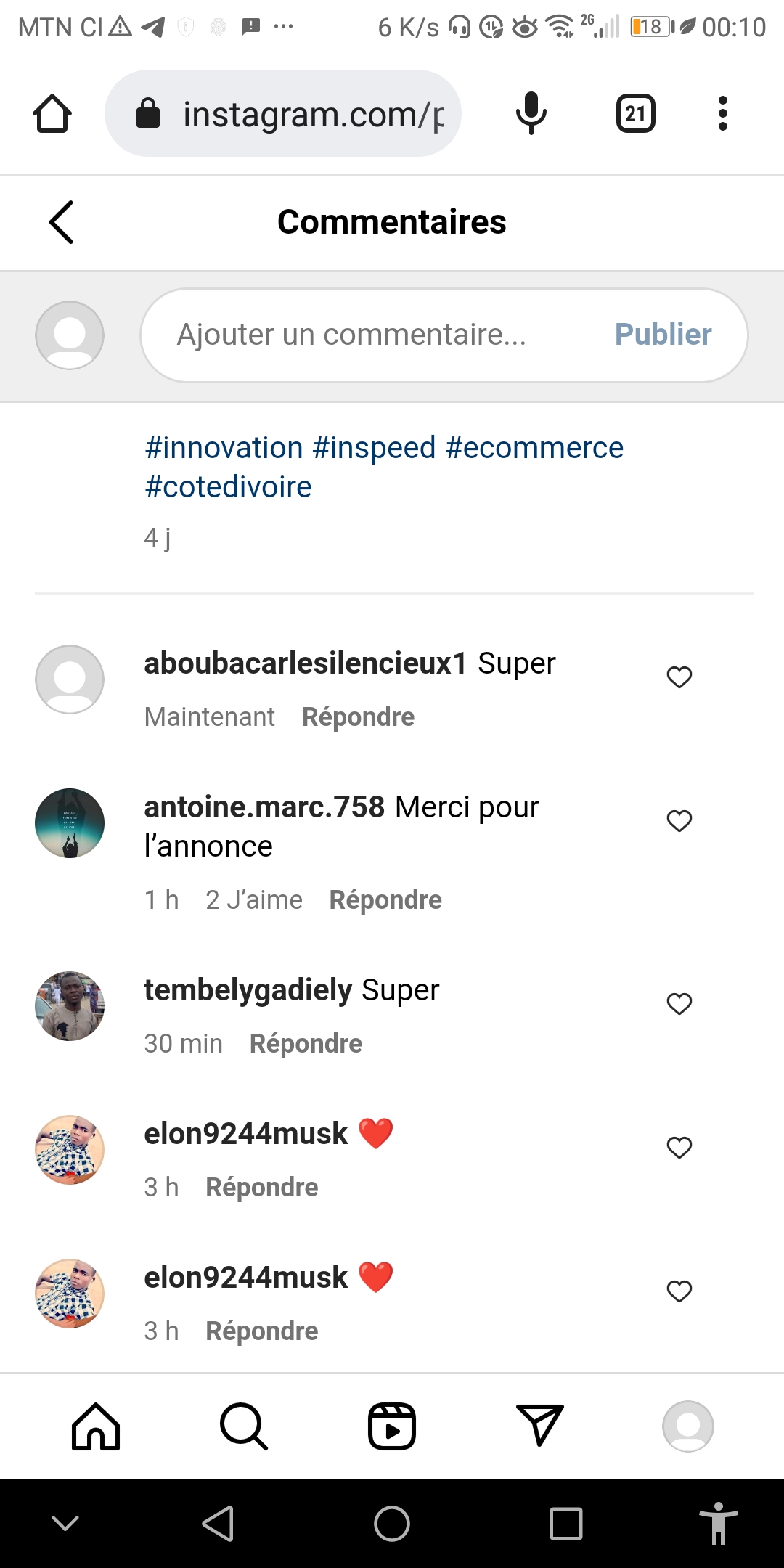Like the antoine.marc.758 comment
Screen dimensions: 784x1568
point(679,820)
